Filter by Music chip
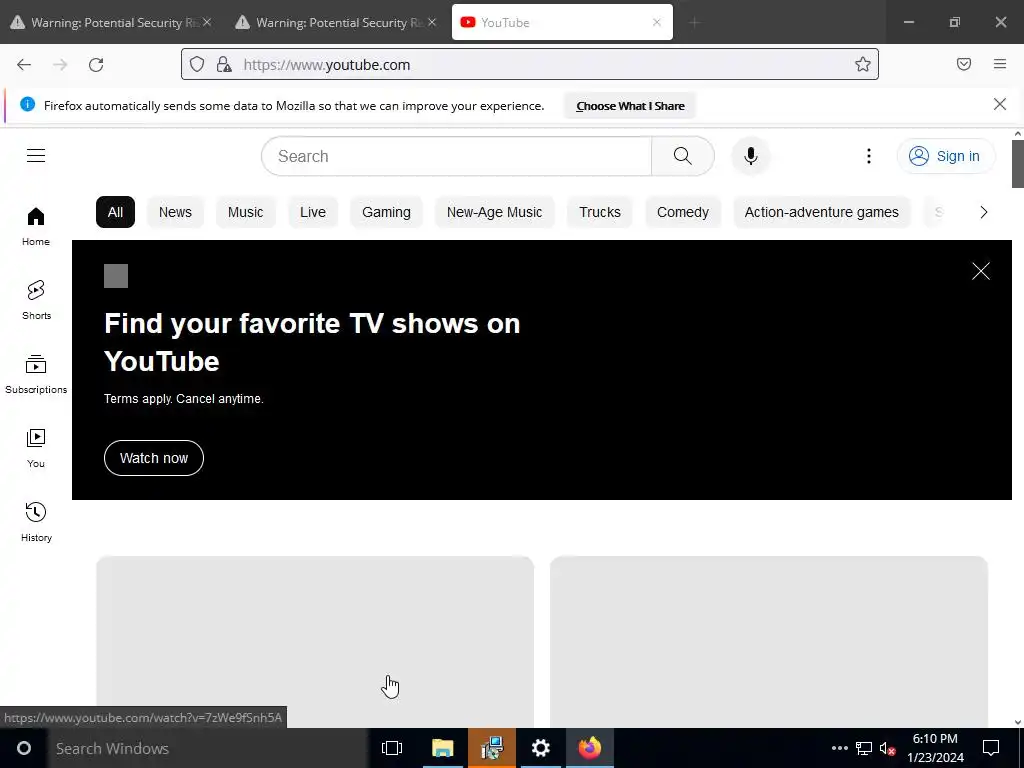The image size is (1024, 768). tap(246, 212)
